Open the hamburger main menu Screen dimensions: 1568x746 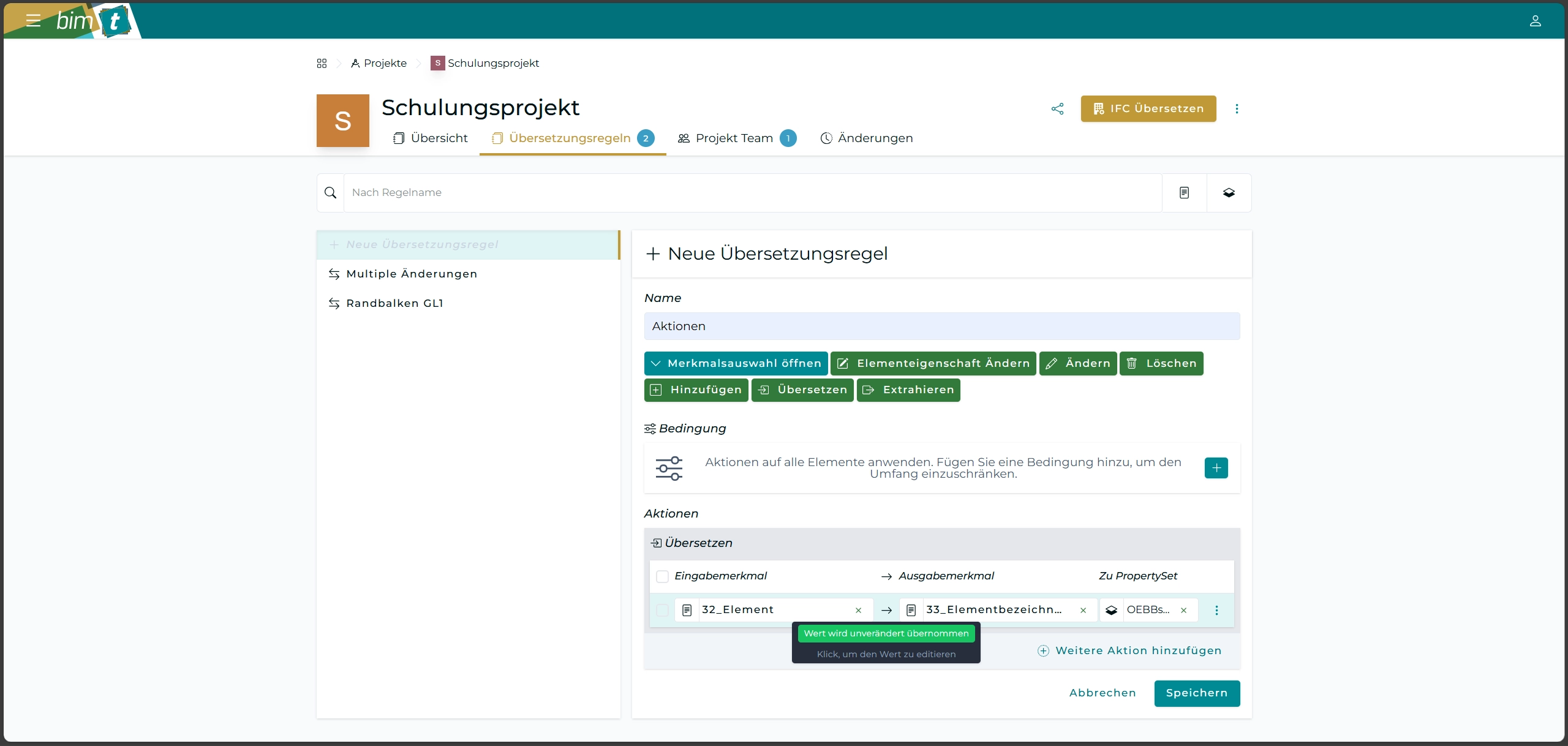tap(33, 21)
